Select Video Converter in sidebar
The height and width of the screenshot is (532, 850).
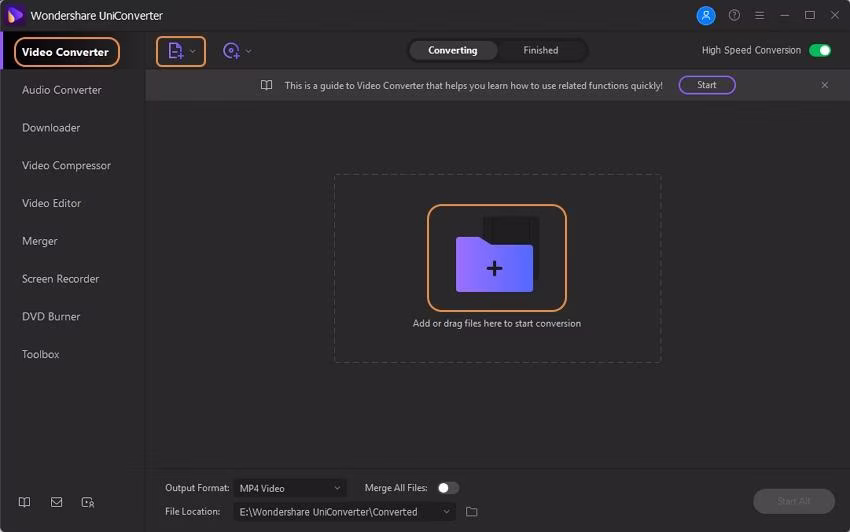pyautogui.click(x=66, y=52)
